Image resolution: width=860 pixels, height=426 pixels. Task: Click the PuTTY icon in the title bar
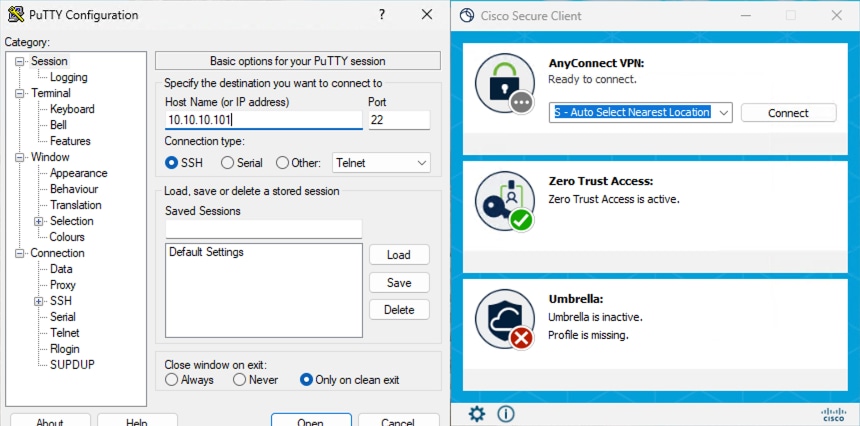pos(16,15)
